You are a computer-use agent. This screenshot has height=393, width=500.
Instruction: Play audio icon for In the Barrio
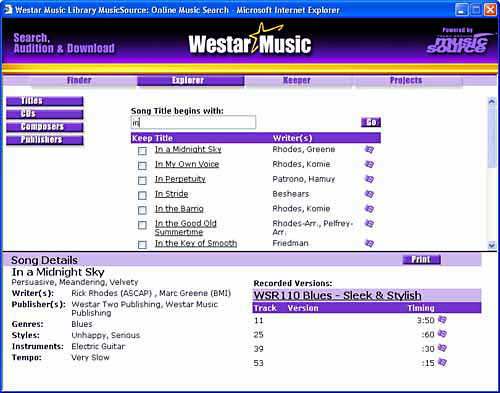click(369, 209)
